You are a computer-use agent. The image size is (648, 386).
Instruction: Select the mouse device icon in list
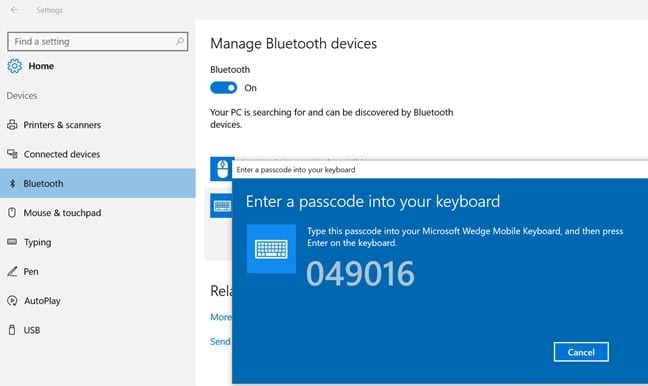pyautogui.click(x=222, y=169)
